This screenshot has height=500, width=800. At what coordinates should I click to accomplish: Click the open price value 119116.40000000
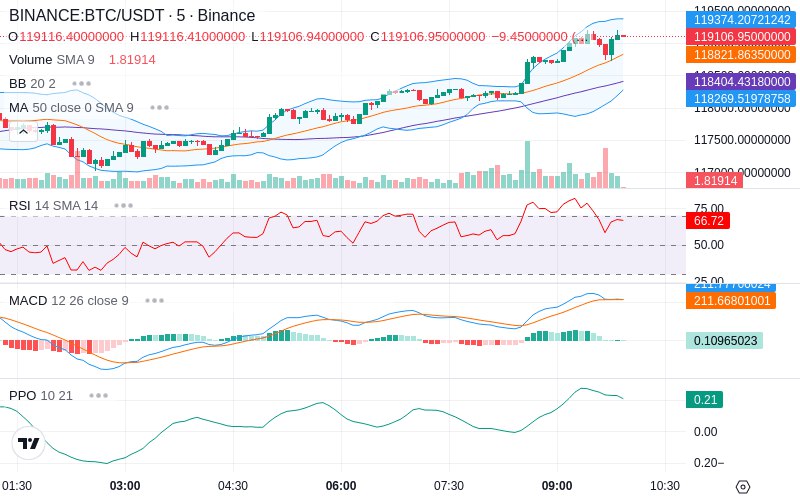click(x=71, y=37)
